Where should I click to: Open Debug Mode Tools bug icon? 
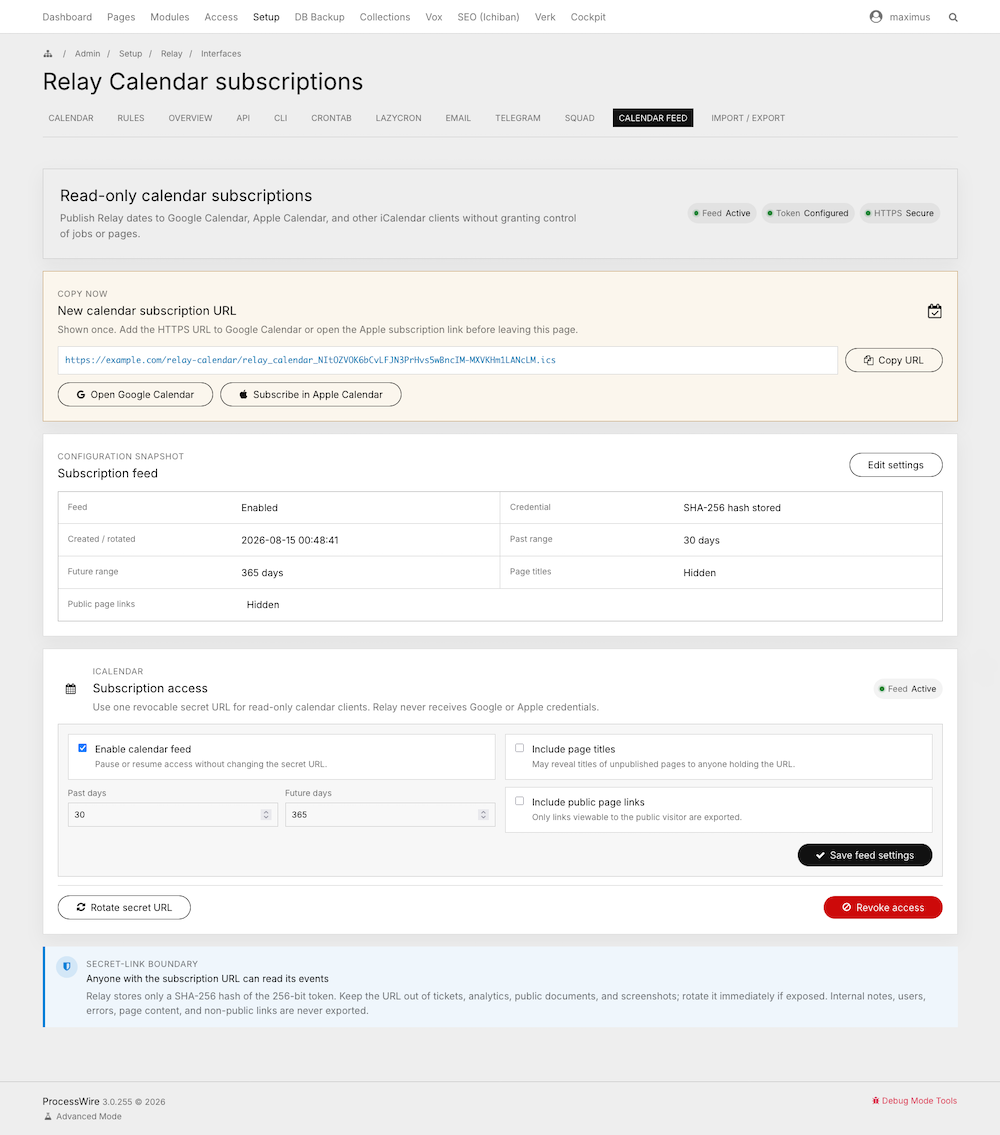click(x=875, y=1101)
